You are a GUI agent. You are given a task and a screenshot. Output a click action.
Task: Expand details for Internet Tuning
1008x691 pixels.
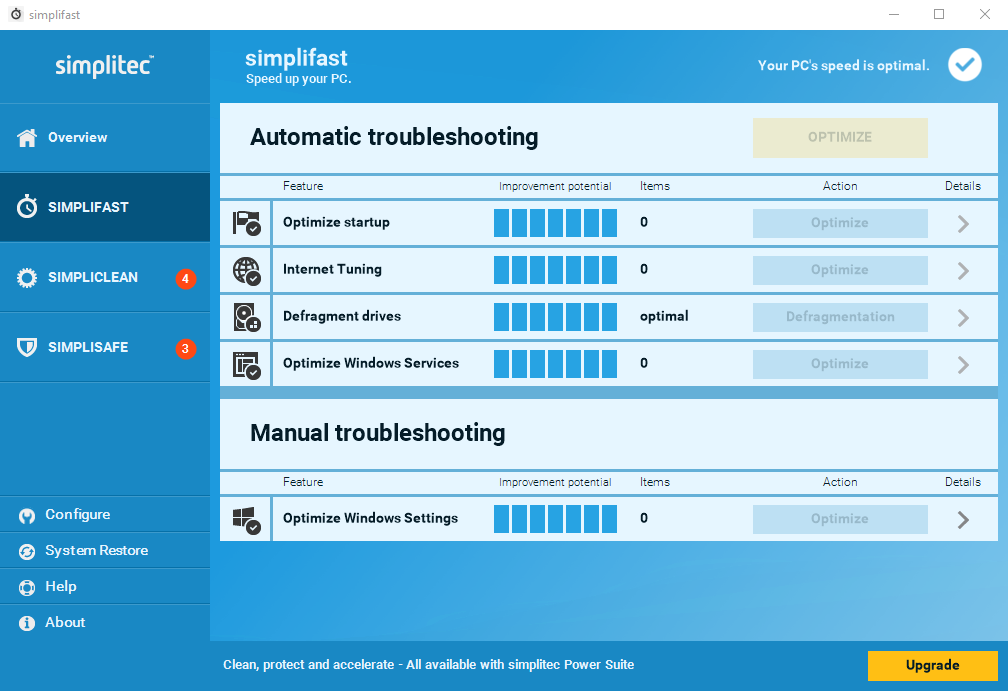963,271
